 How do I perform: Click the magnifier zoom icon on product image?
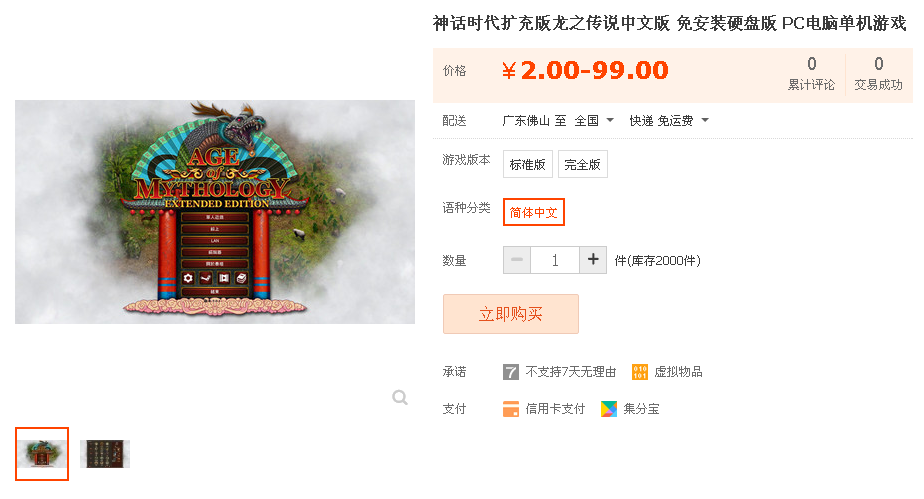(x=400, y=398)
